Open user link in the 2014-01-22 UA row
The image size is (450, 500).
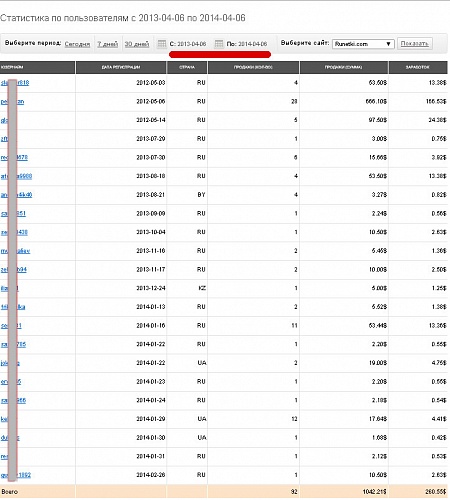tap(10, 363)
